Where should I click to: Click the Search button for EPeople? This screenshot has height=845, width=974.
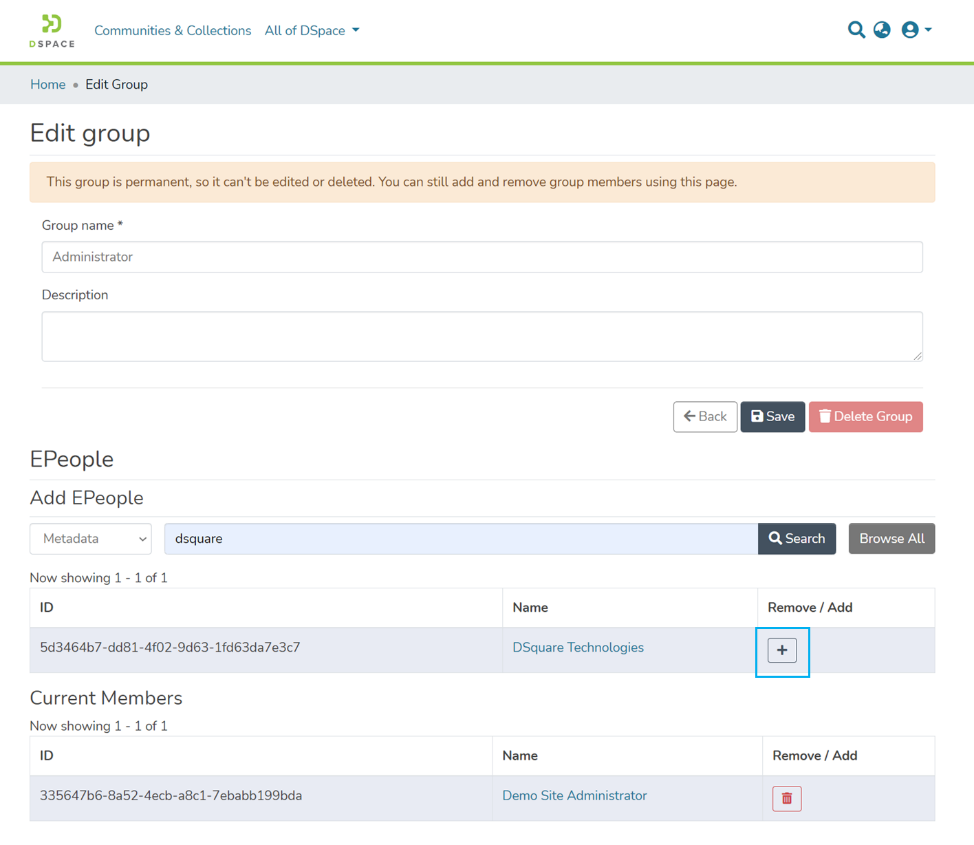point(796,539)
